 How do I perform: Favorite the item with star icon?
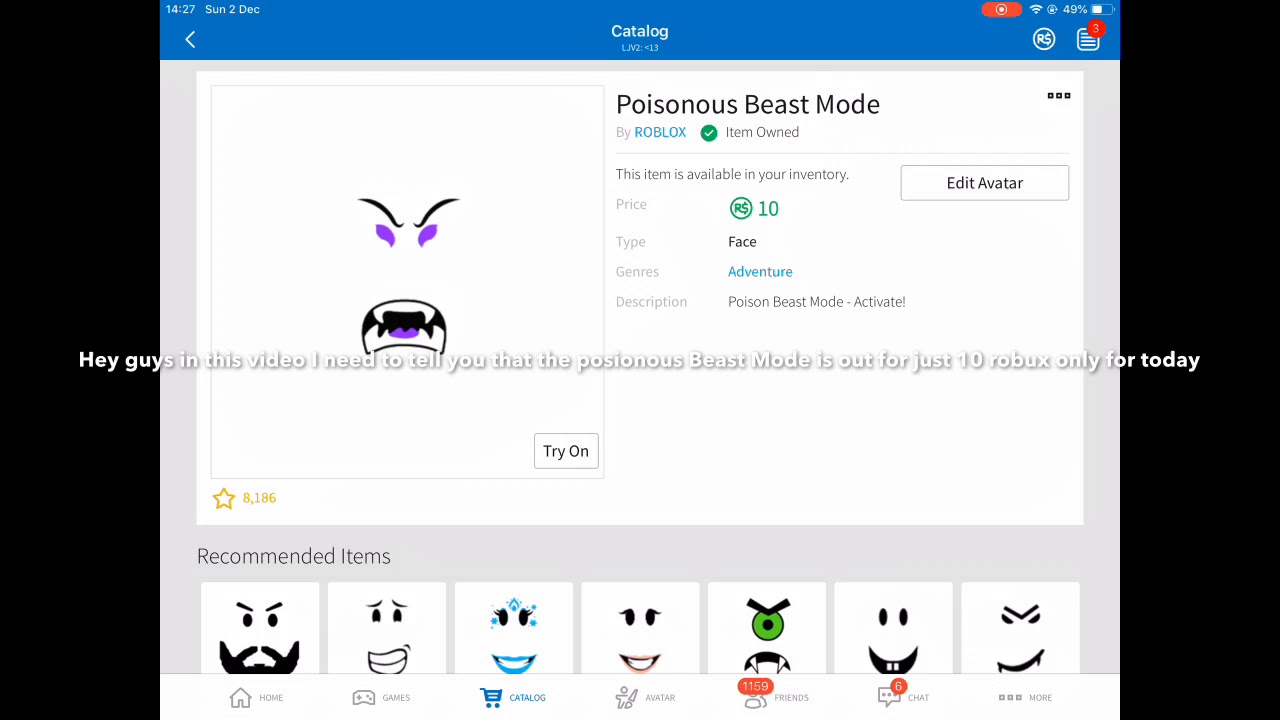coord(223,498)
